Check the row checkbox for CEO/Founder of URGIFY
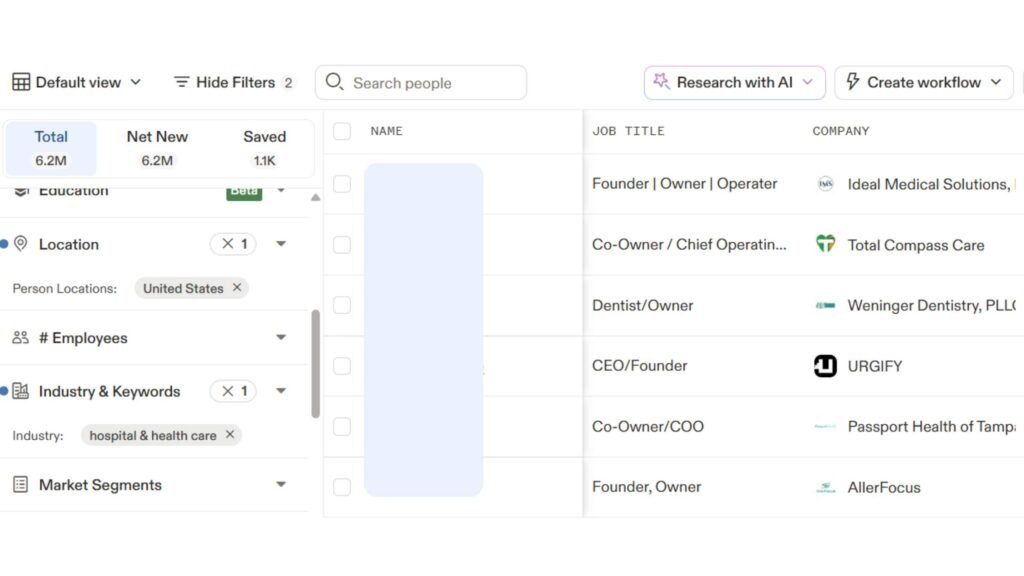1024x576 pixels. point(341,365)
